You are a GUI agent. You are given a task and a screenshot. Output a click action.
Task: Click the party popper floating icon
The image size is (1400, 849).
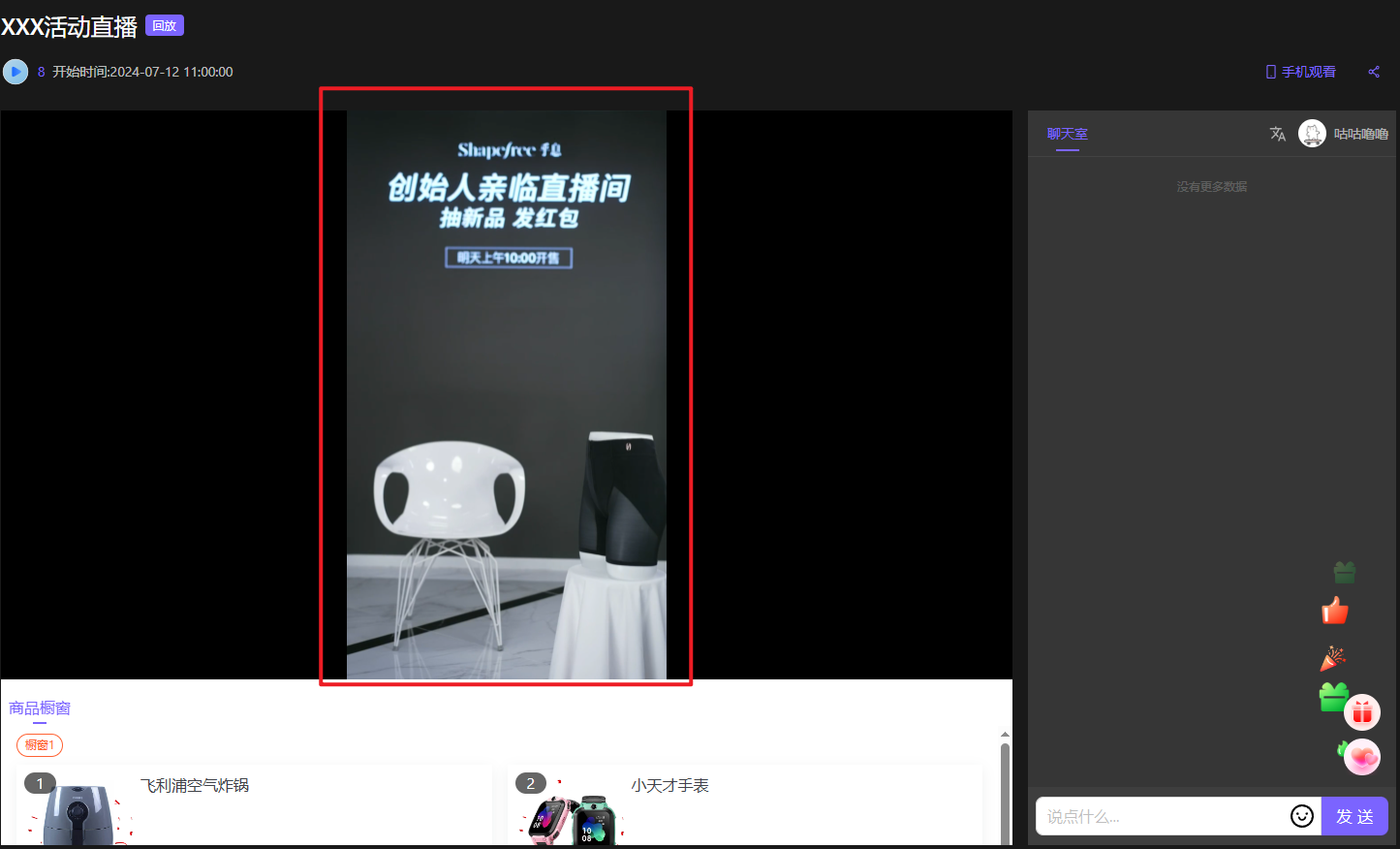point(1333,659)
